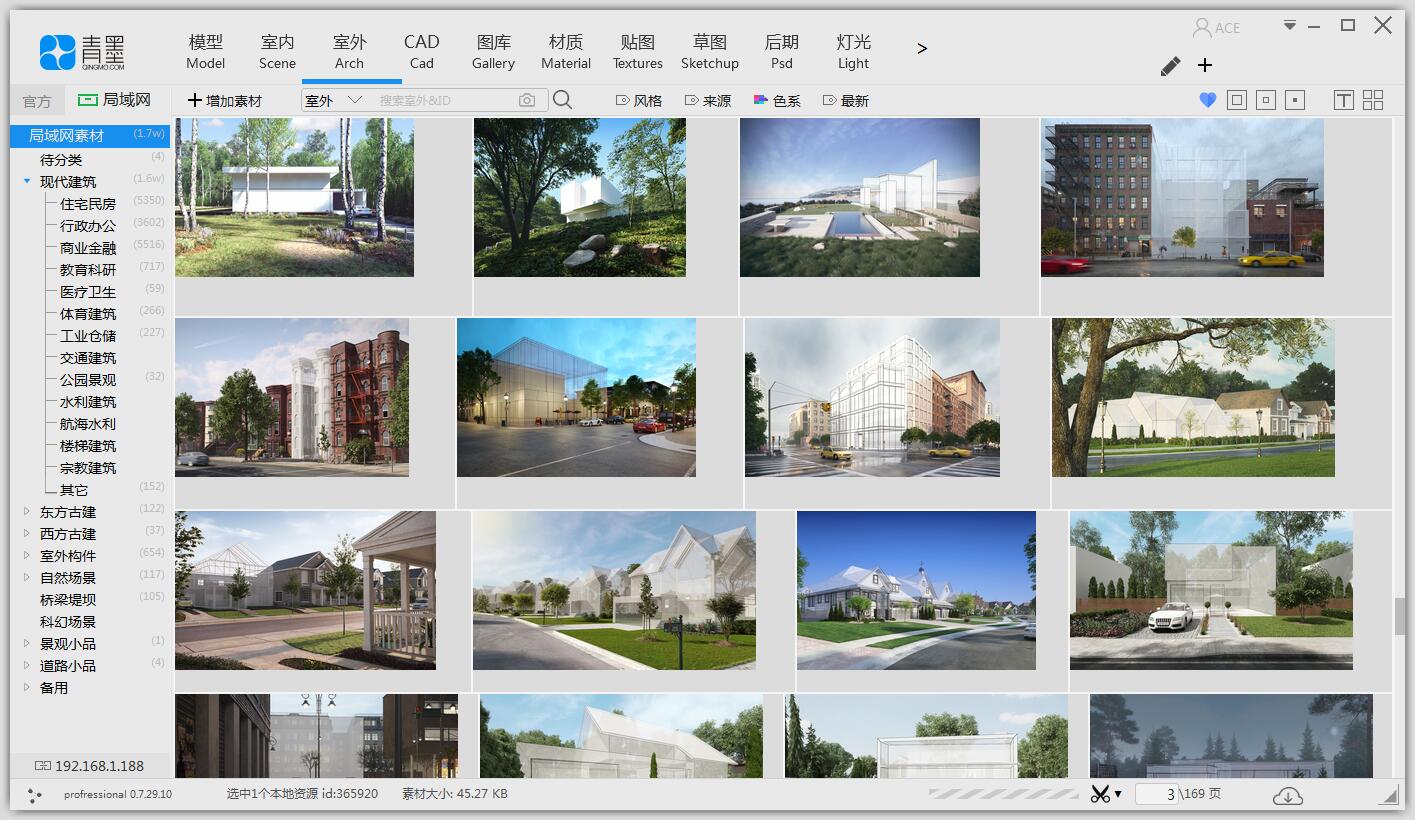Expand the 室外构件 tree node
Image resolution: width=1415 pixels, height=820 pixels.
coord(28,555)
